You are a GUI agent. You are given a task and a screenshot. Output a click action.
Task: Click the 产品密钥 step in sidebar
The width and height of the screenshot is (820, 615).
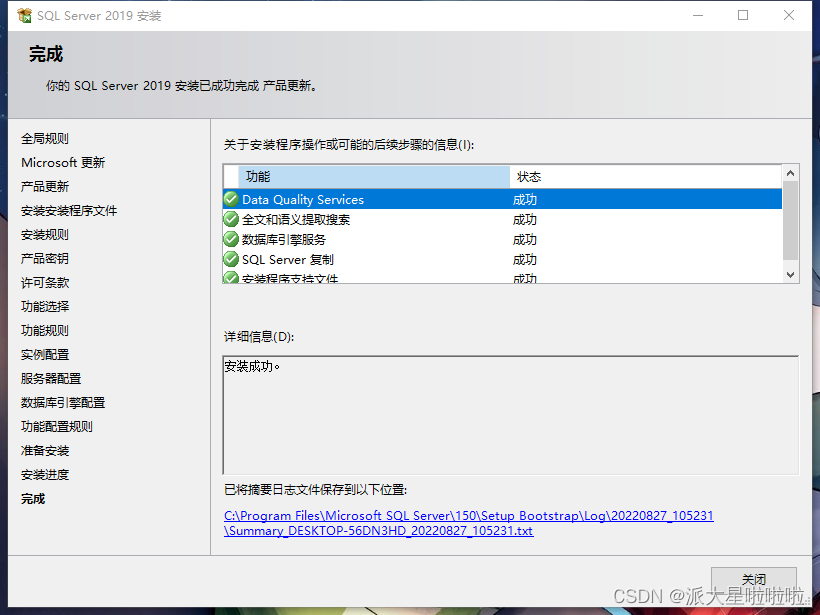pyautogui.click(x=45, y=258)
